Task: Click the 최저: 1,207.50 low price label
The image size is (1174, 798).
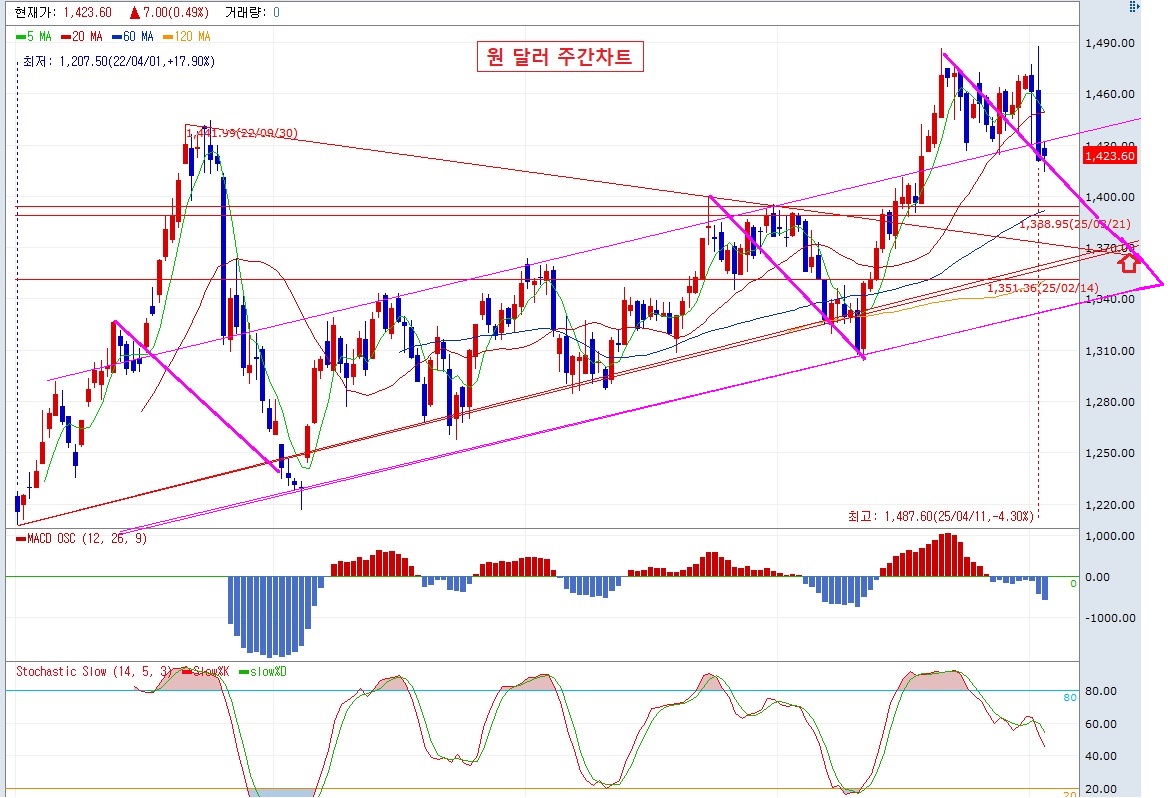Action: (x=119, y=61)
